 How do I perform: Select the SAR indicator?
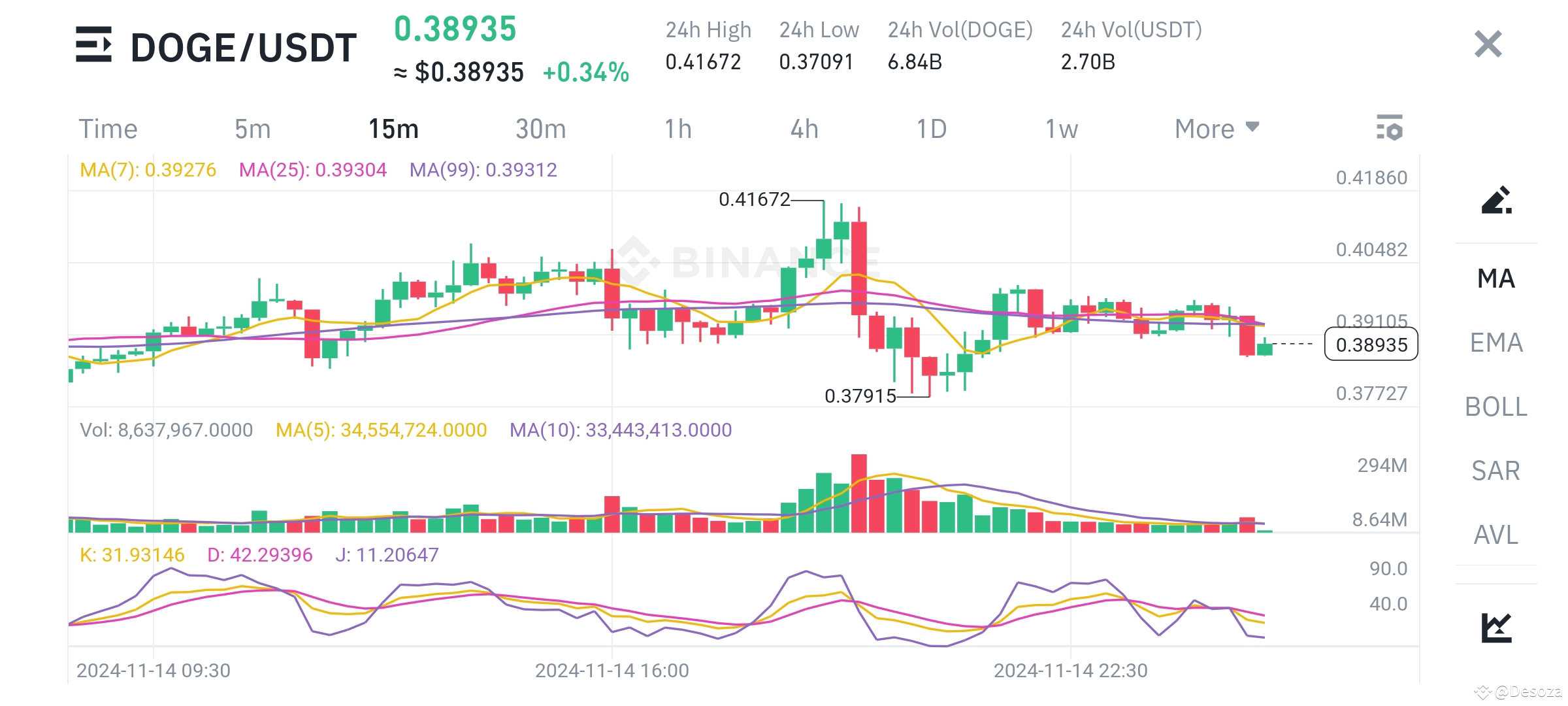click(x=1495, y=471)
